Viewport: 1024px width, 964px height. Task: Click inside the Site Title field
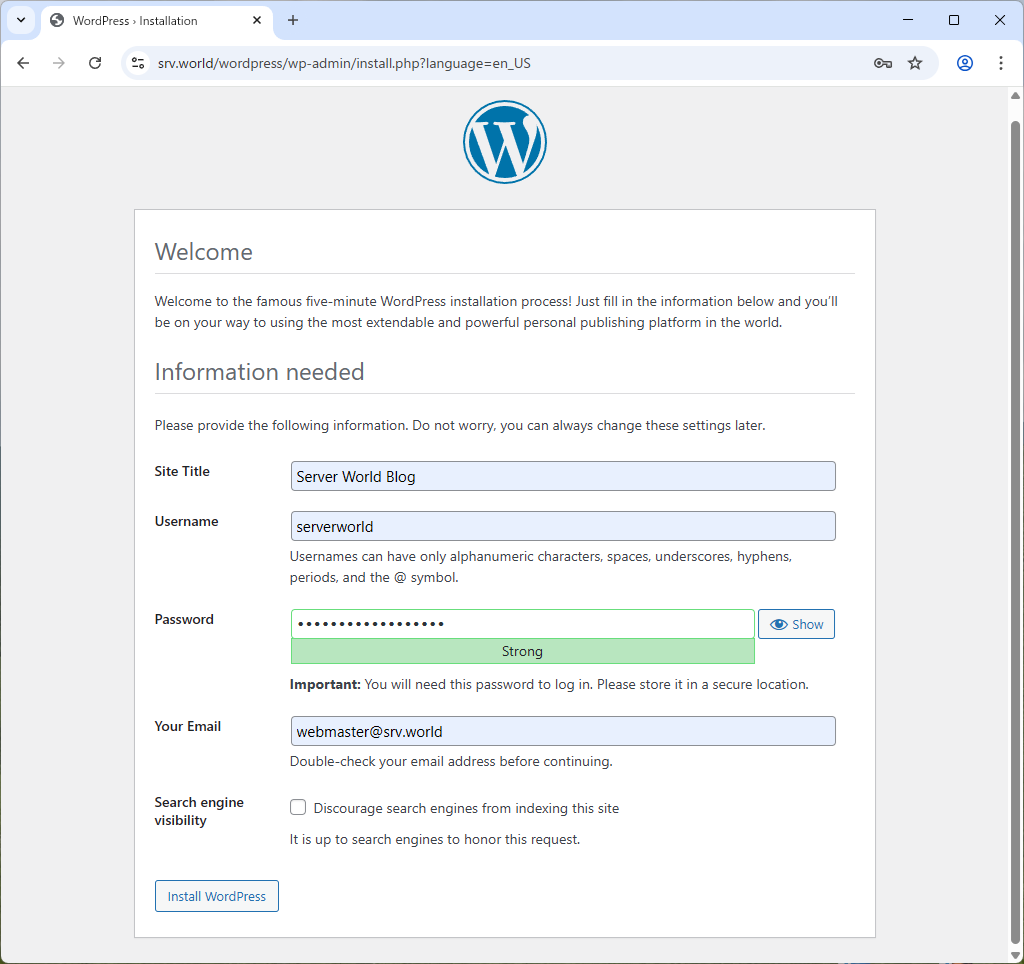pos(562,476)
